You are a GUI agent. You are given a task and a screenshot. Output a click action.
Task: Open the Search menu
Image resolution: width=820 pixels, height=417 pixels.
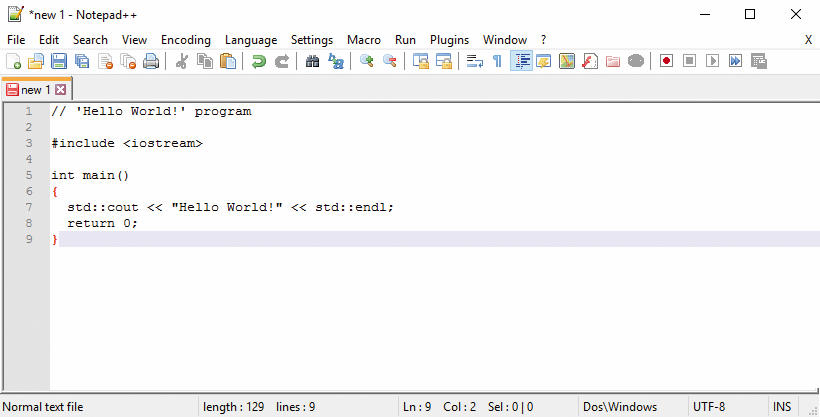[x=90, y=40]
